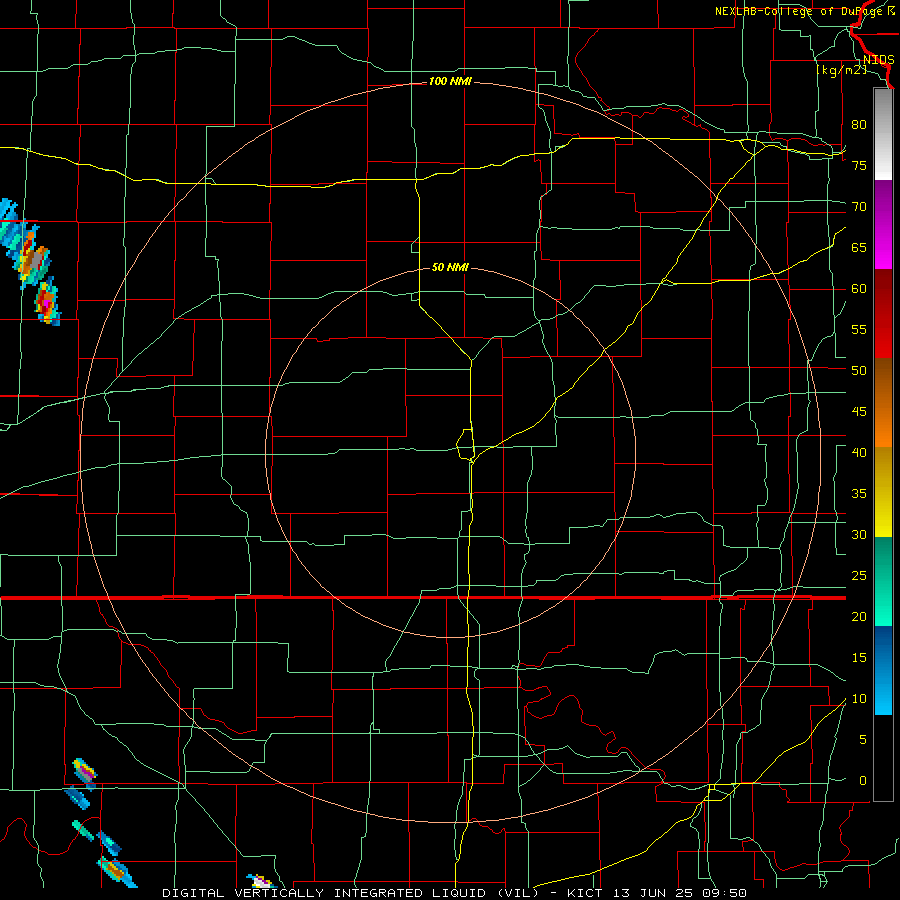
Task: Select the gray-white top segment of the legend
Action: tap(883, 134)
